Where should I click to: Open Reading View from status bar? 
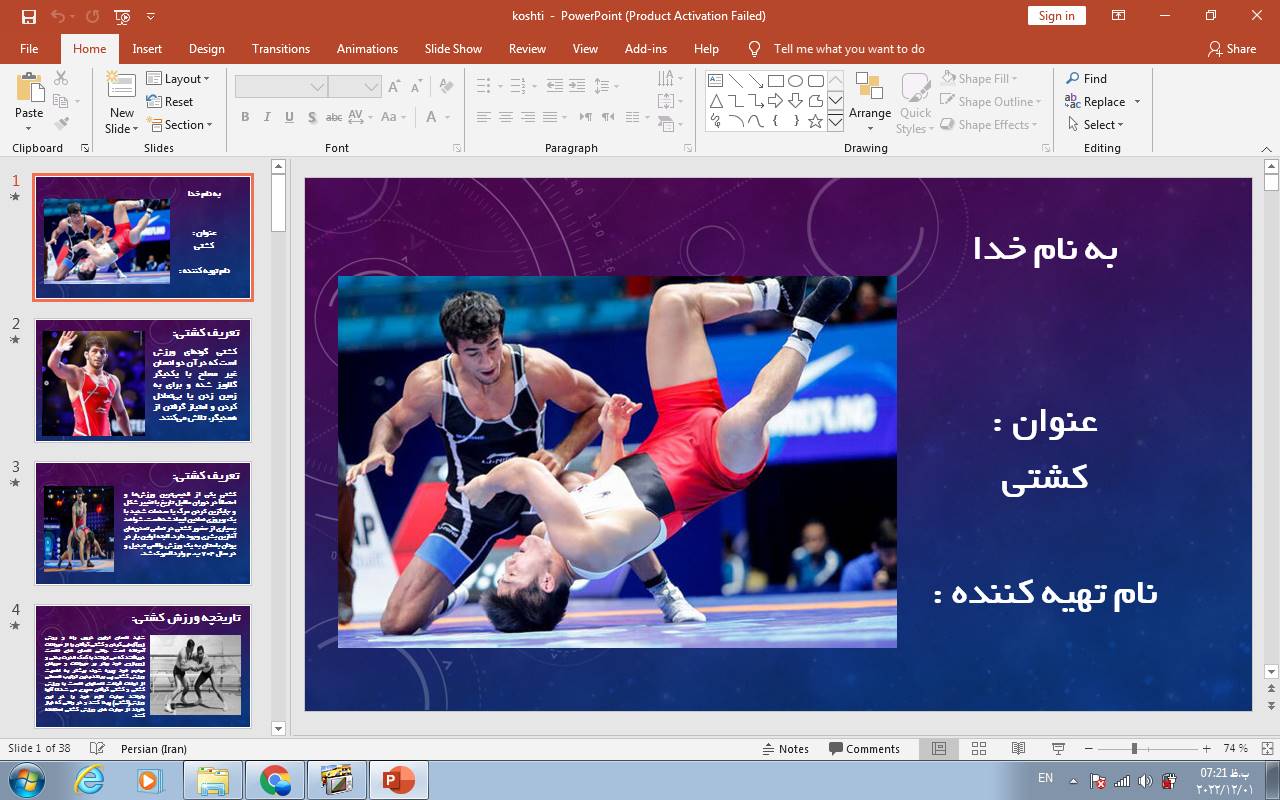pyautogui.click(x=1018, y=748)
